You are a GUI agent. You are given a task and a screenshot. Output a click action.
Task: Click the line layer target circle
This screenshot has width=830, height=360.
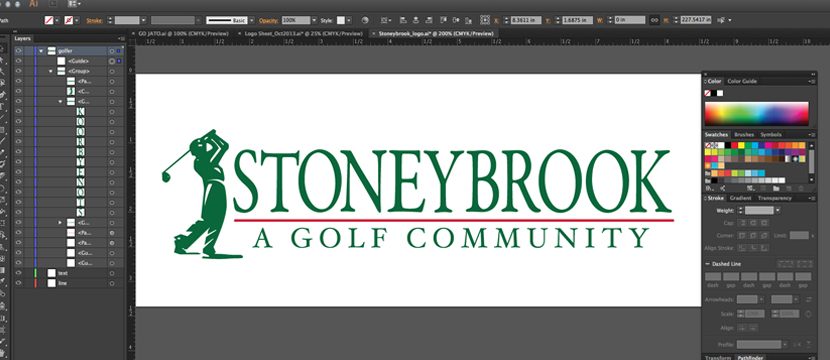coord(112,283)
